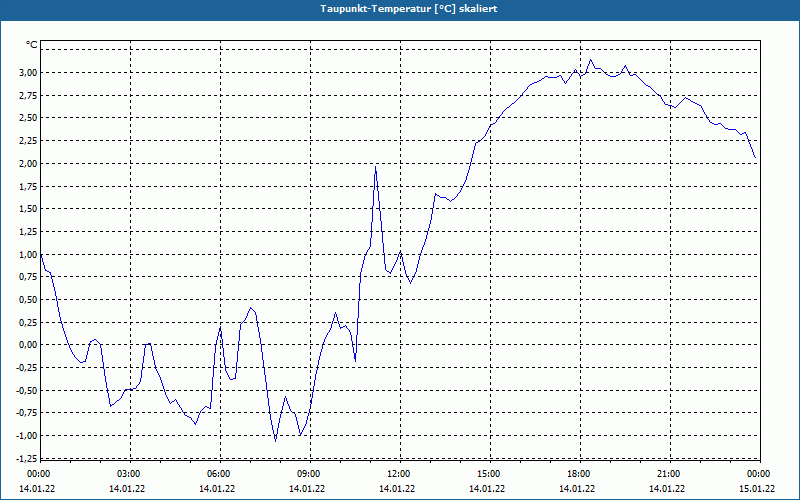Viewport: 800px width, 500px height.
Task: Select the '15:00' x-axis time label
Action: click(488, 474)
